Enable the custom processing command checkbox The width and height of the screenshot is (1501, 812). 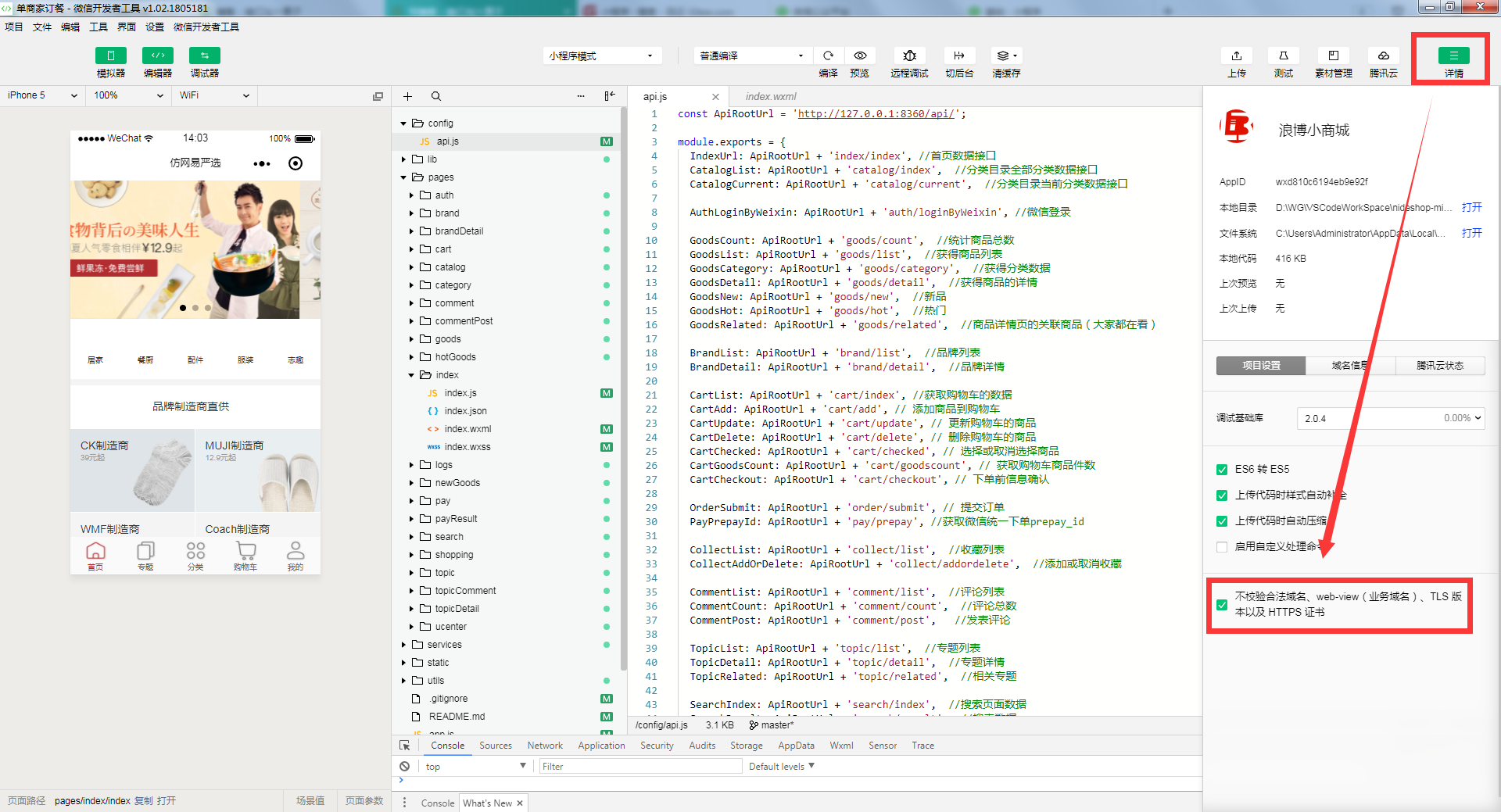[x=1222, y=547]
